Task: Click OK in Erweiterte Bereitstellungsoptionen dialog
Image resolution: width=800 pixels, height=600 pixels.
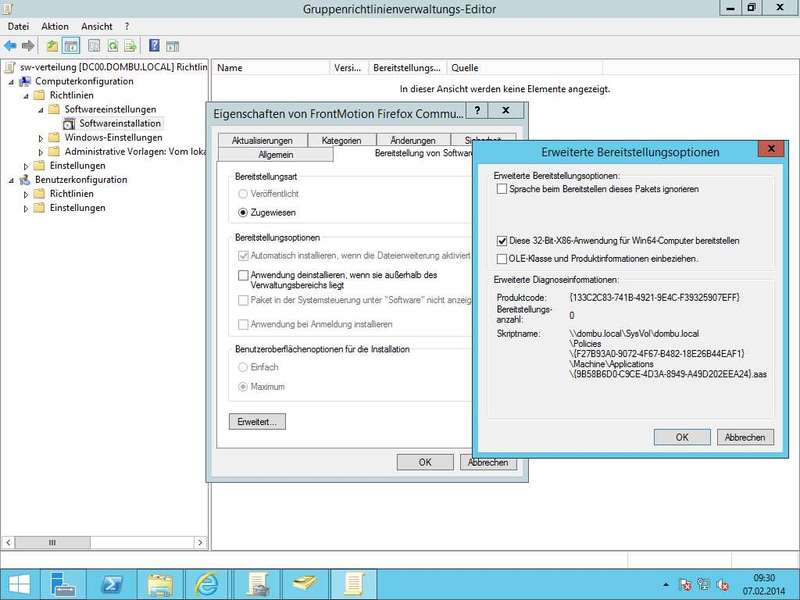Action: (681, 437)
